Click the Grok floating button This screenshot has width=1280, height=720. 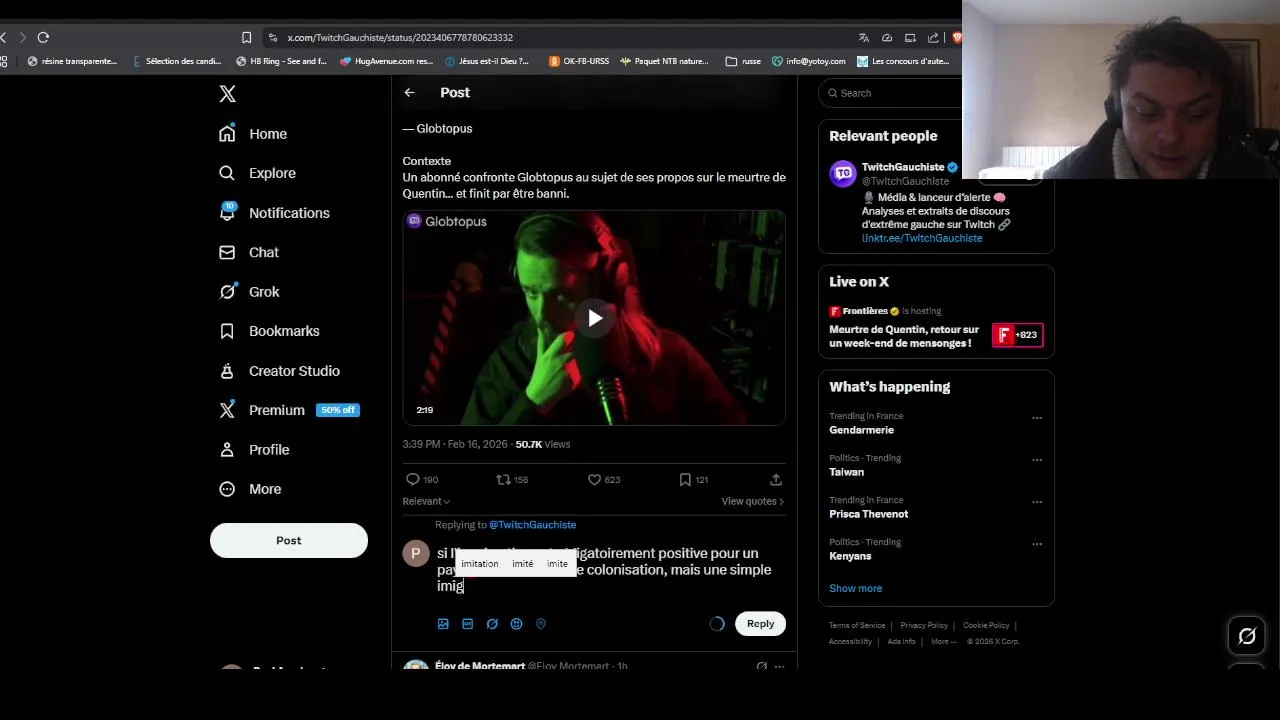coord(1247,636)
